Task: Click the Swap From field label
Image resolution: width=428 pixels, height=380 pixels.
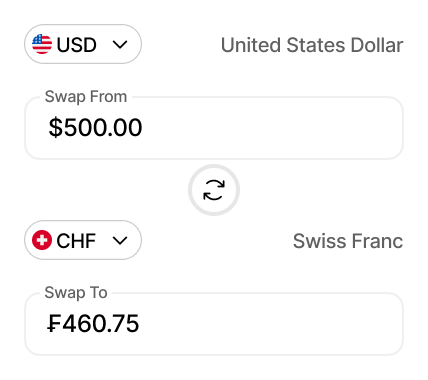Action: [x=86, y=97]
